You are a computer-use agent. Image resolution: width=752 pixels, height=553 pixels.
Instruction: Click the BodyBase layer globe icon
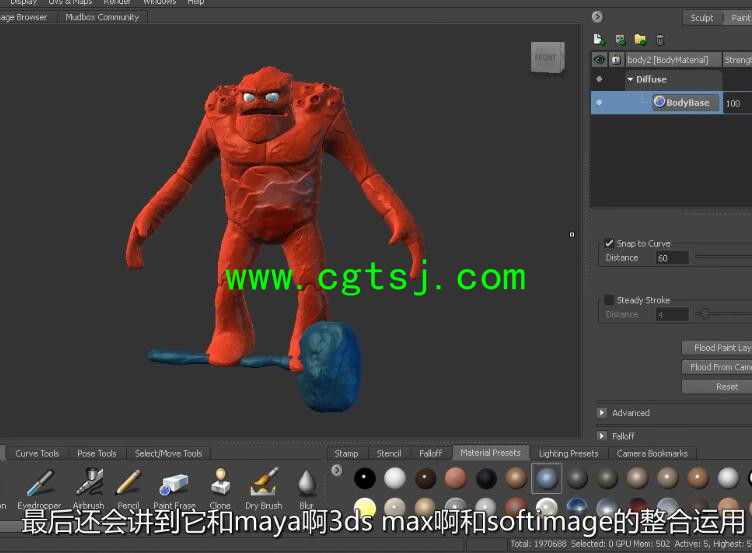click(x=659, y=102)
